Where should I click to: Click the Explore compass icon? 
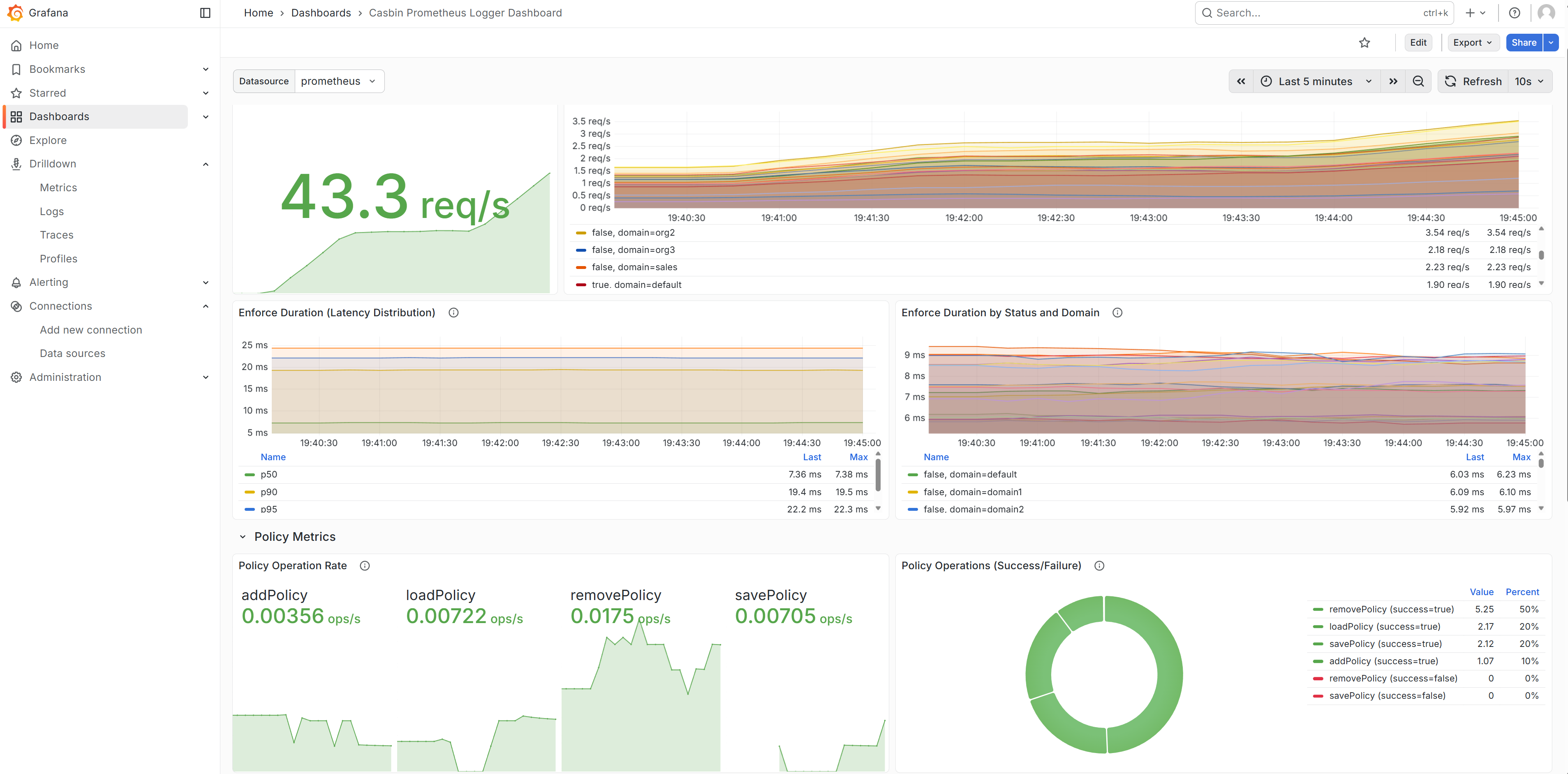[16, 141]
